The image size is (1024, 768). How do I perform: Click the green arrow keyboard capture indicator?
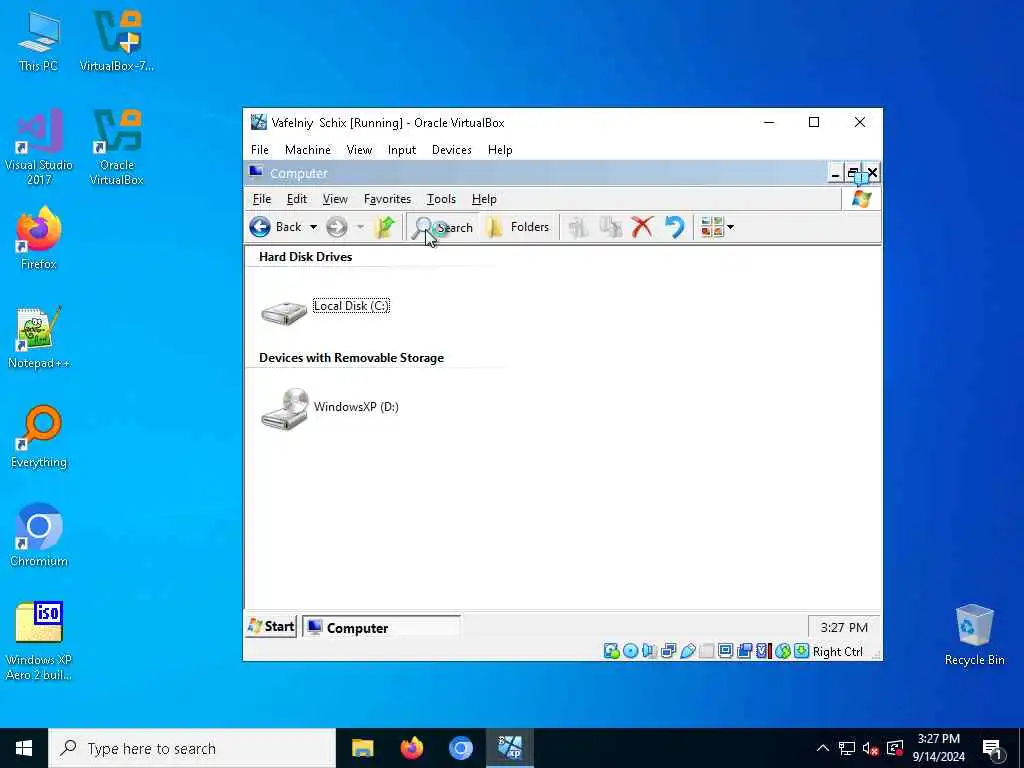click(801, 651)
